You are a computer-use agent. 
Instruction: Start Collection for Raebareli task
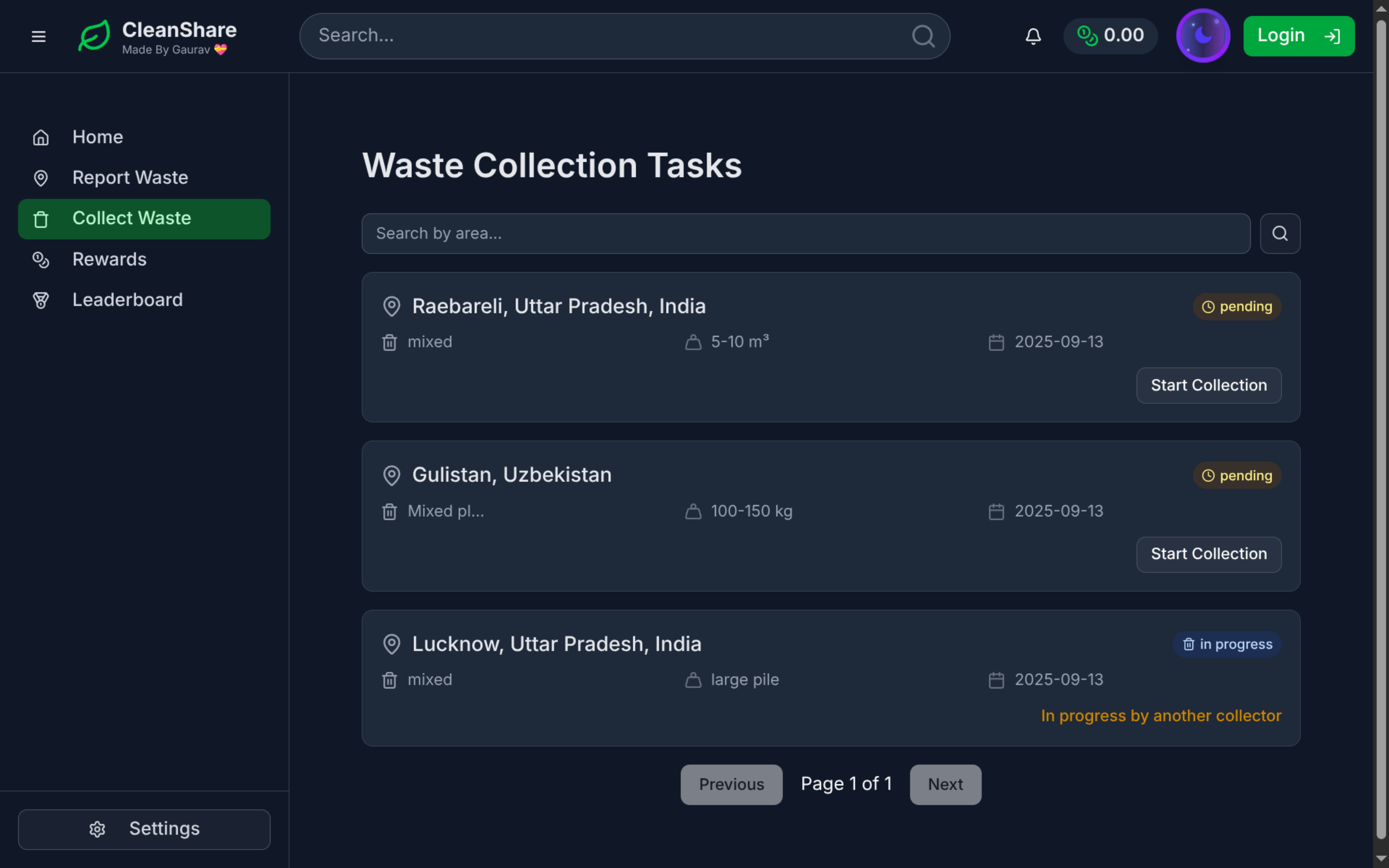(1208, 385)
